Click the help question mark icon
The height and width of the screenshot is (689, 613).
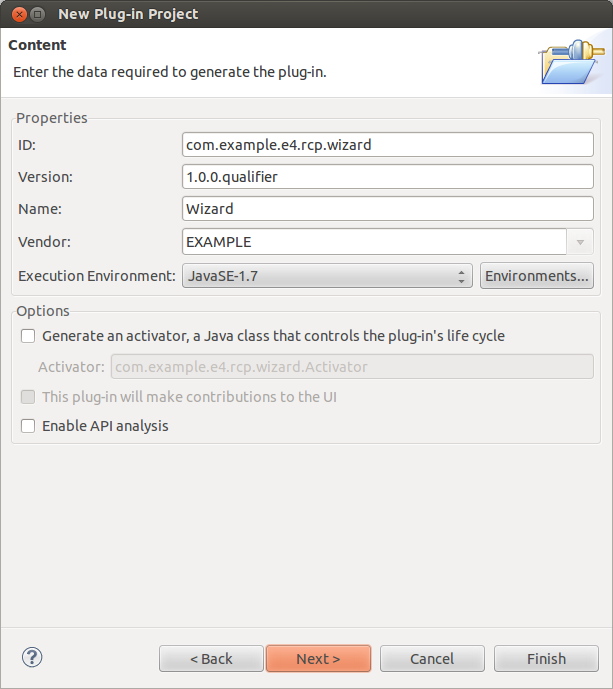(x=32, y=657)
